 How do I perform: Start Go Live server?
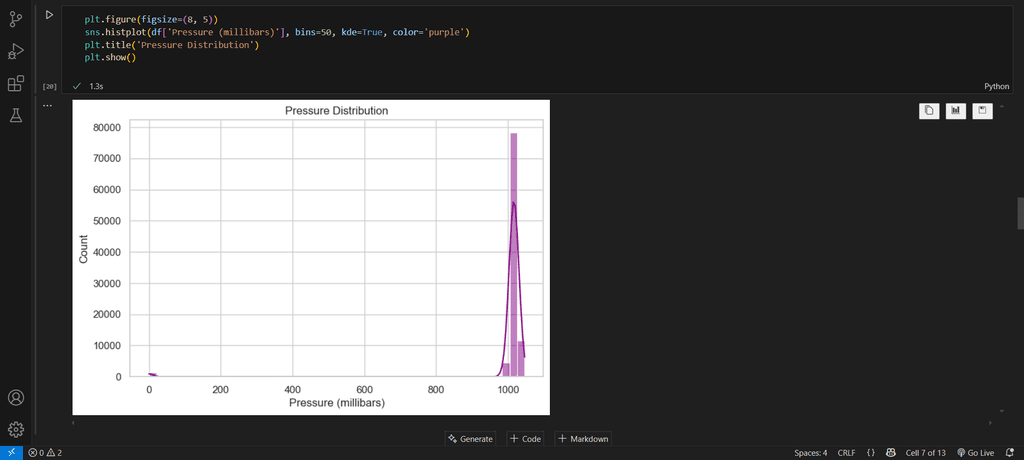(x=976, y=453)
